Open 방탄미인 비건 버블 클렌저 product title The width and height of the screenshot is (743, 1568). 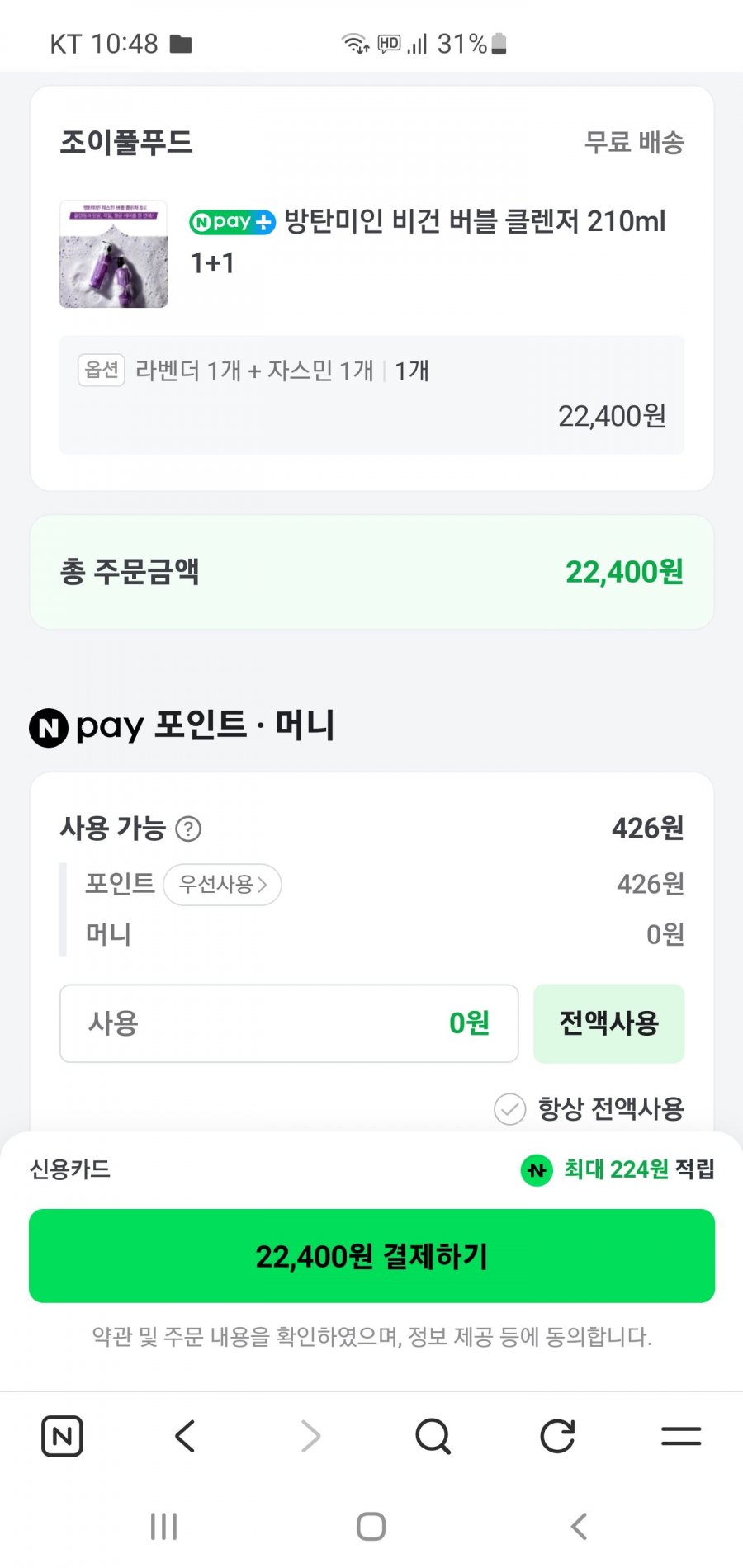click(474, 222)
